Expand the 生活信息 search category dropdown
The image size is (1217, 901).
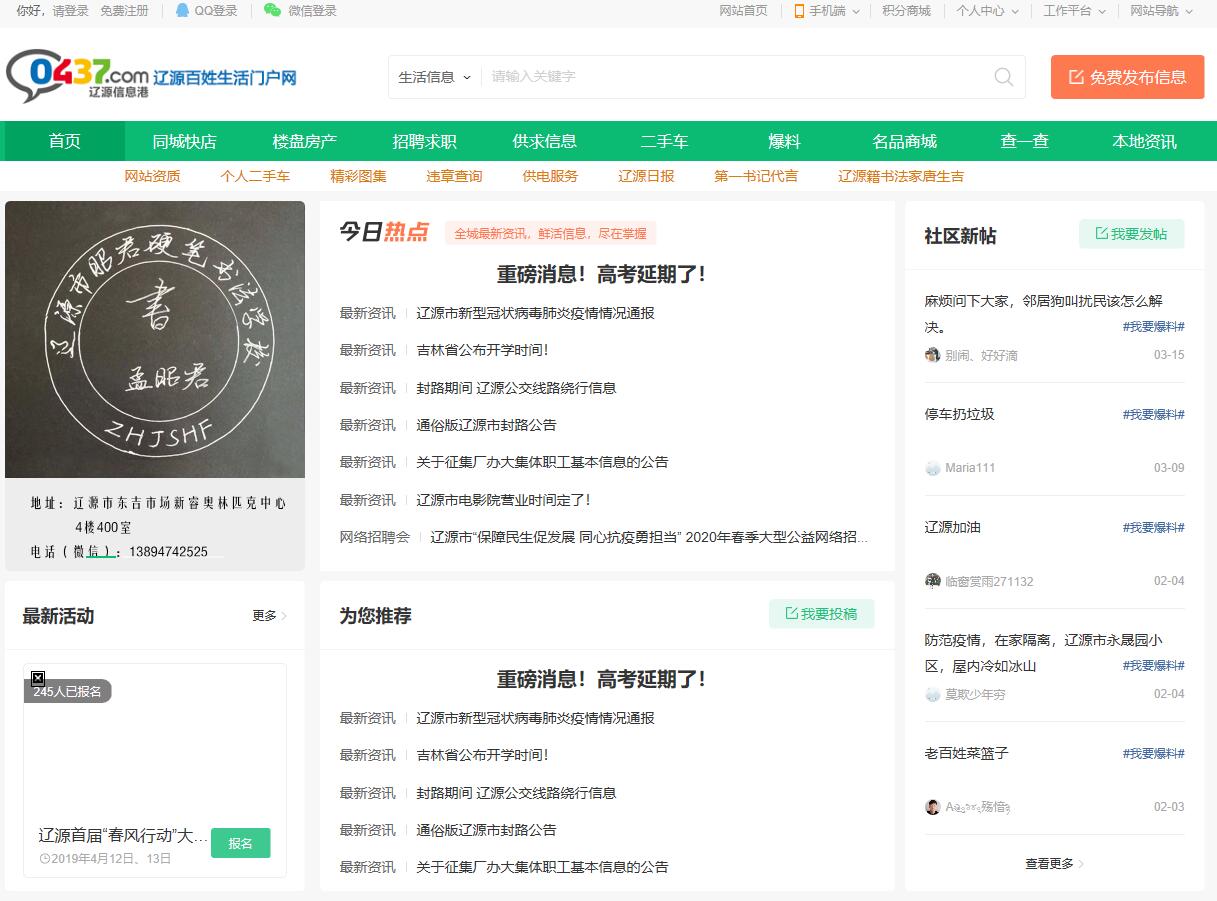click(434, 77)
